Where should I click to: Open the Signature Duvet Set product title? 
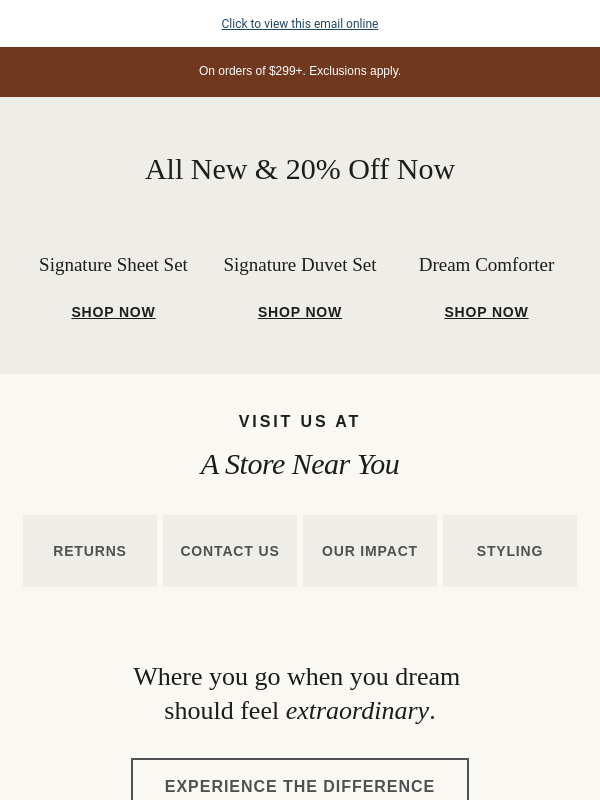tap(300, 265)
